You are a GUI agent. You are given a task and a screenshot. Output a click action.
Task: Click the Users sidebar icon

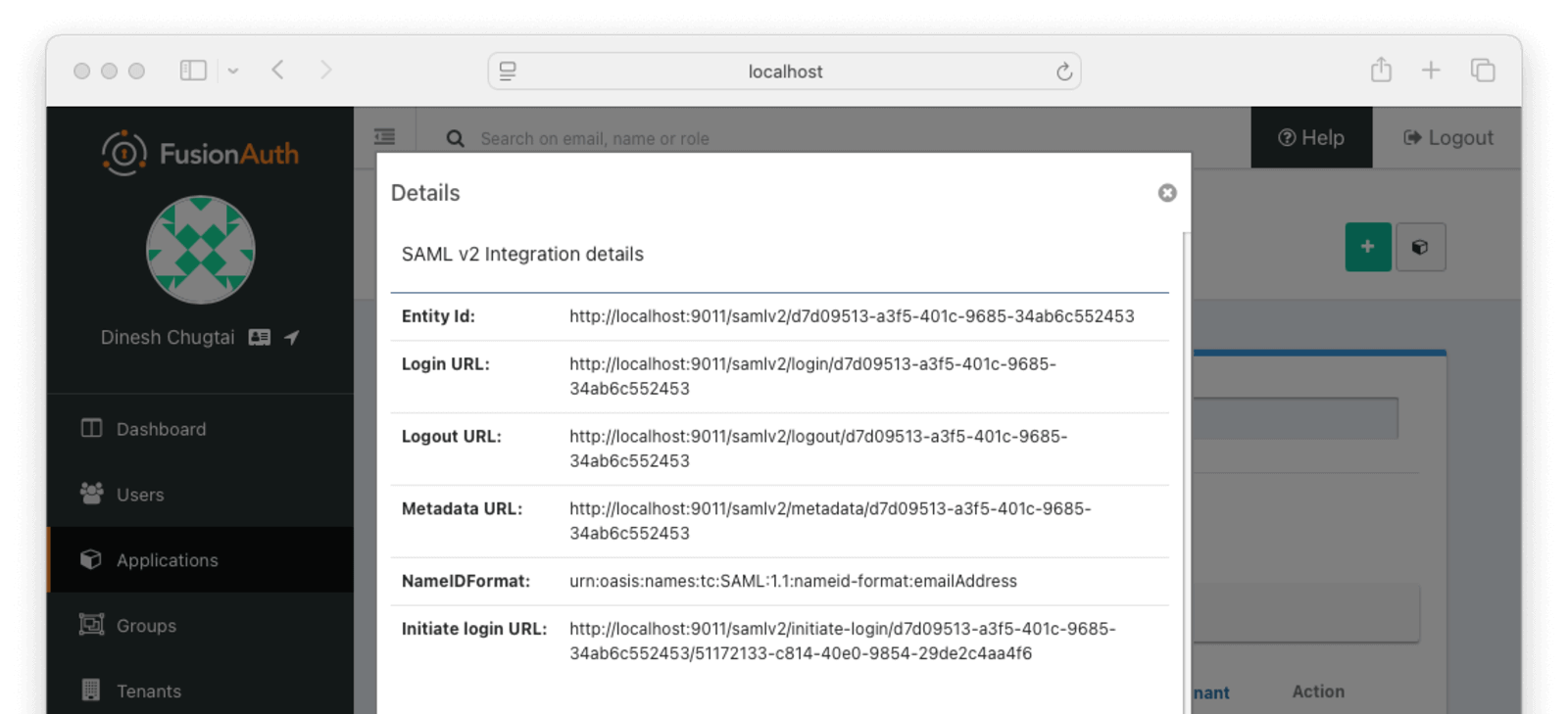point(91,494)
